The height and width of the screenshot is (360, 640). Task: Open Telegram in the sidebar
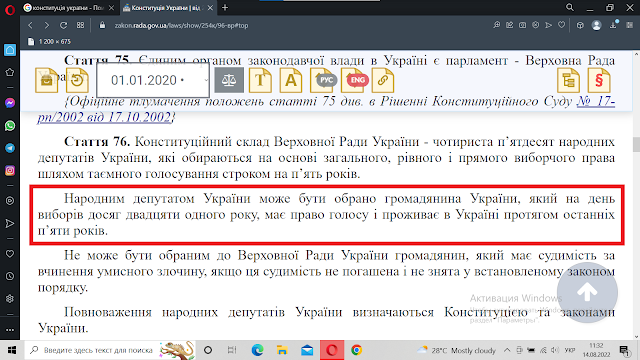(10, 148)
